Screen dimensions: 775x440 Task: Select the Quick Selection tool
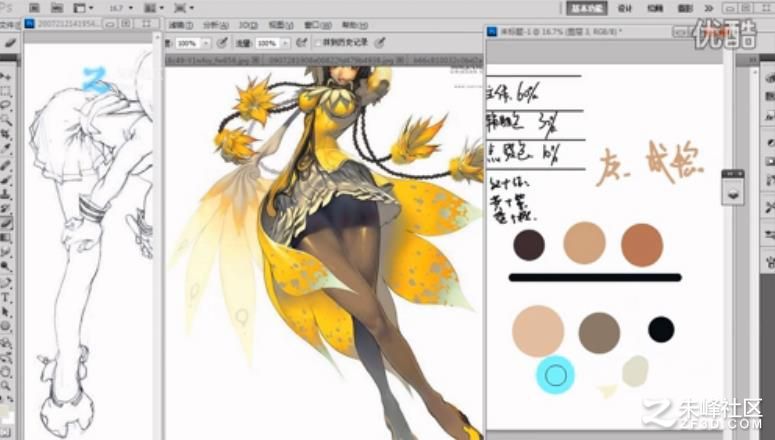tap(6, 119)
